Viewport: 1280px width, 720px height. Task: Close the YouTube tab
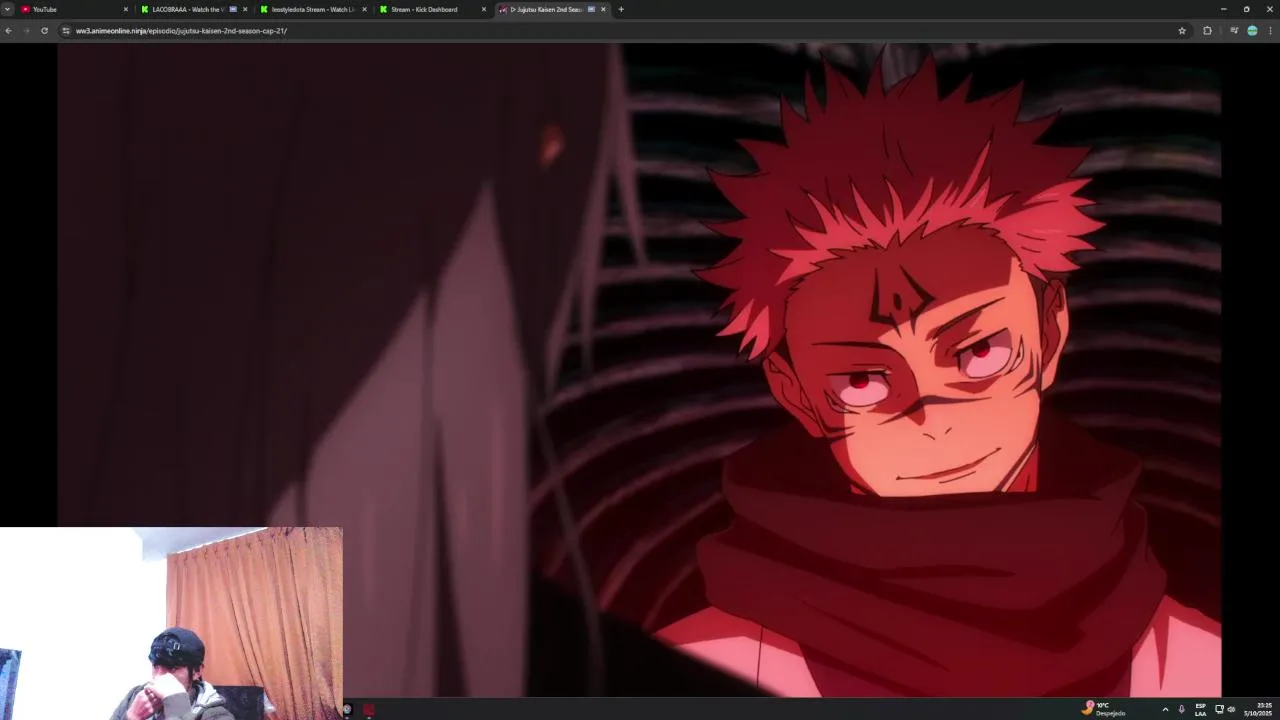[x=126, y=9]
